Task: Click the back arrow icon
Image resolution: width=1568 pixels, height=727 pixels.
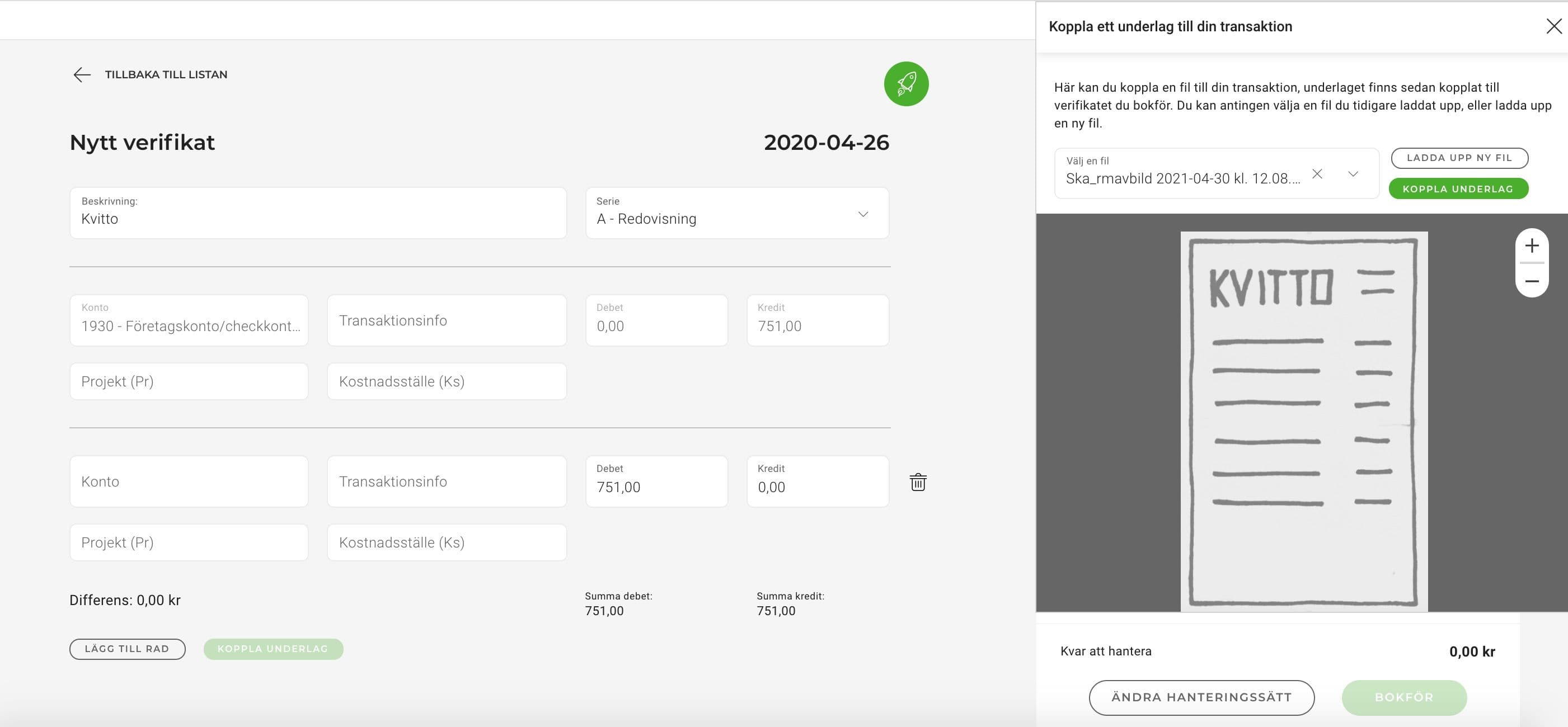Action: [82, 75]
